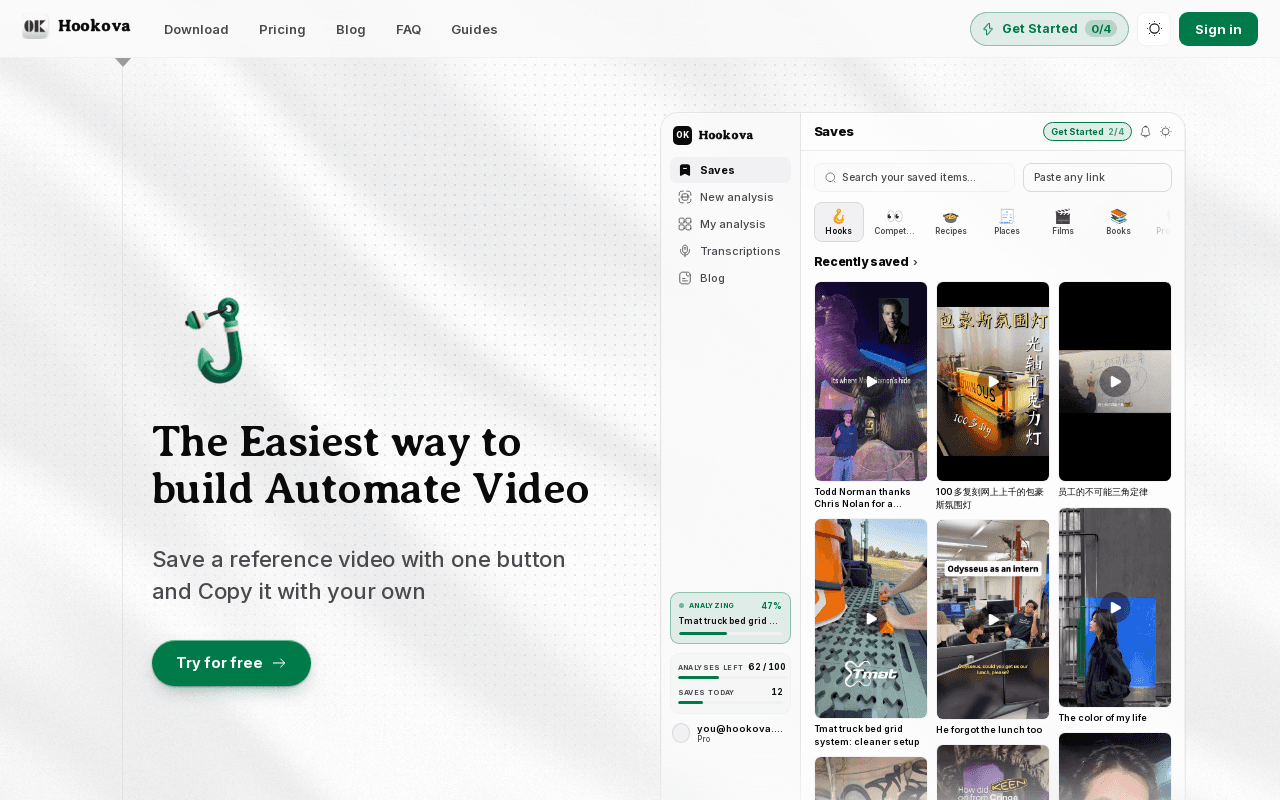Open the you@hookova Pro account profile
The height and width of the screenshot is (800, 1280).
coord(730,733)
